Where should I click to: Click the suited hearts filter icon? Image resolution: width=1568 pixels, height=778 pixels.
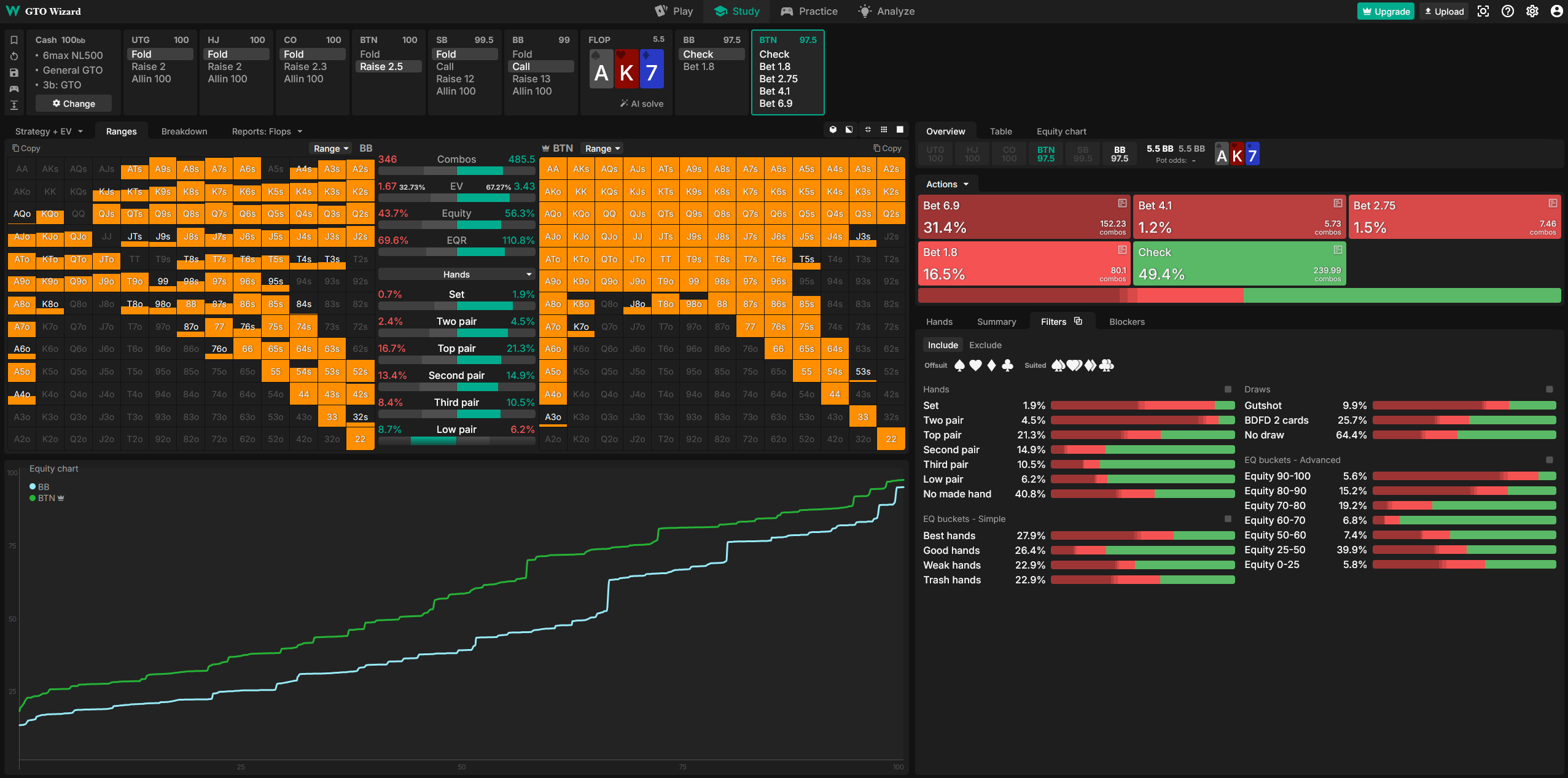[x=1074, y=365]
